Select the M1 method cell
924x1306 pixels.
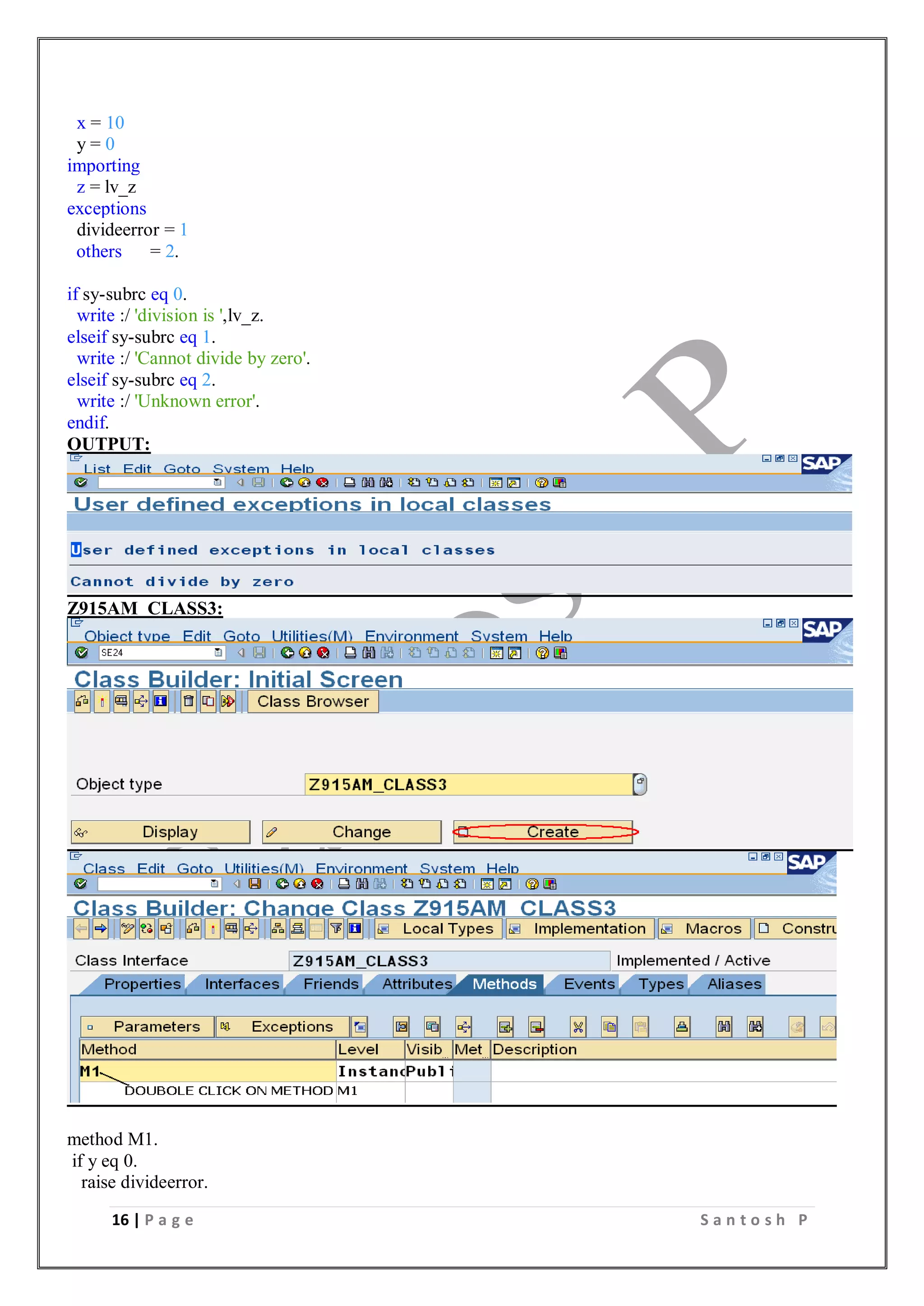coord(208,1072)
